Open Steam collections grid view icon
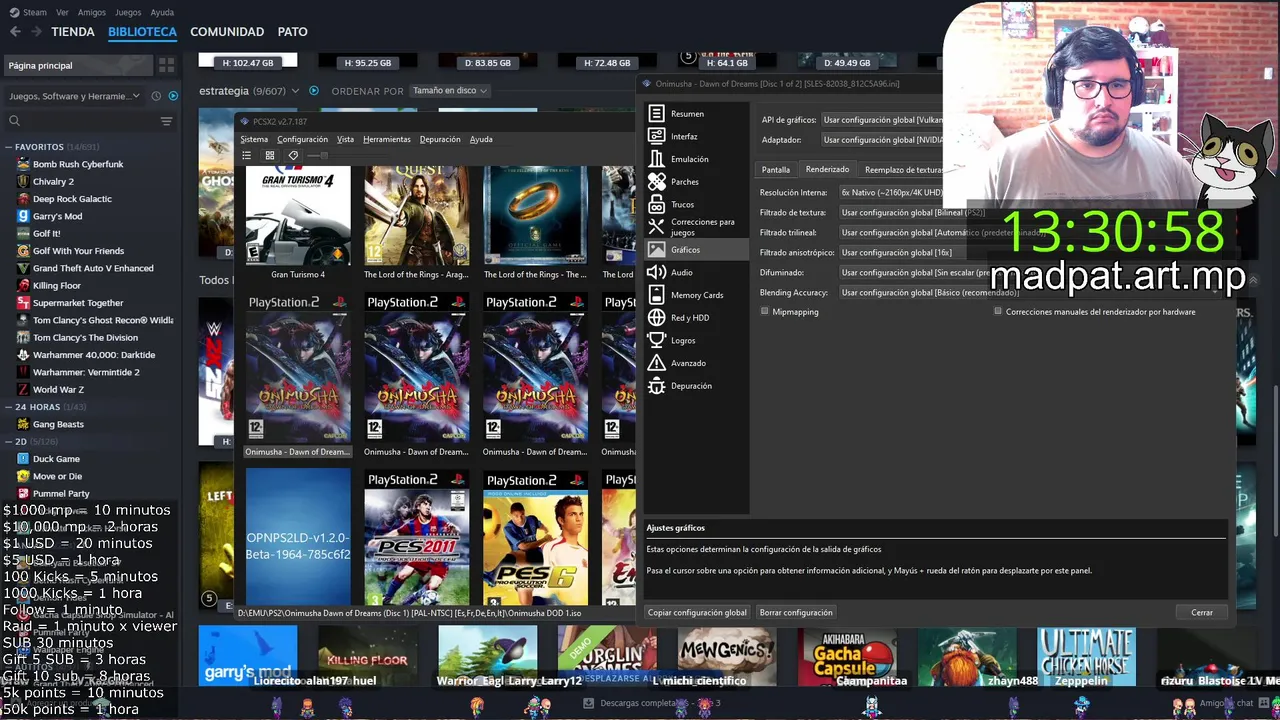The image size is (1280, 720). click(166, 65)
